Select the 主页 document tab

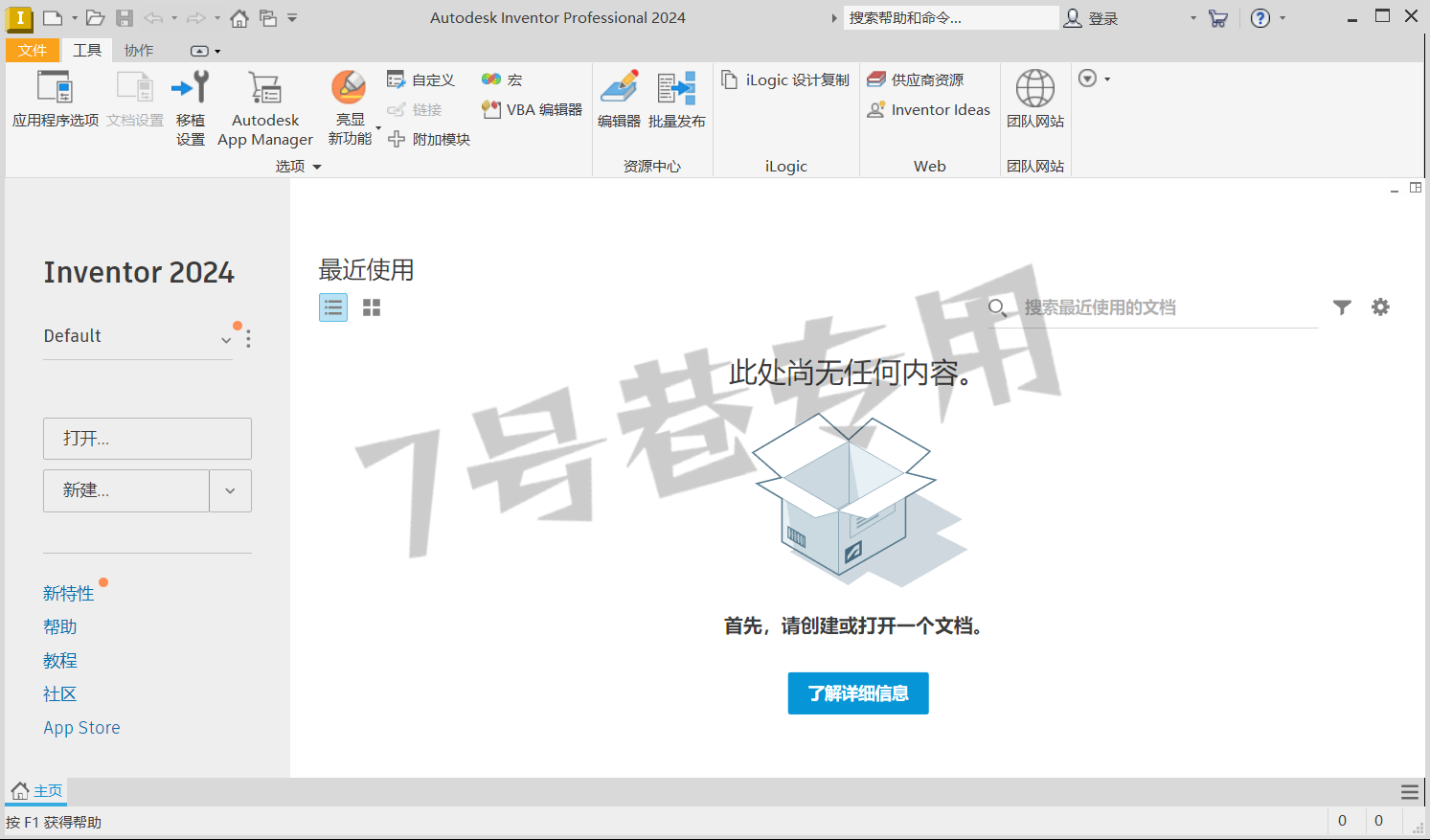coord(37,791)
